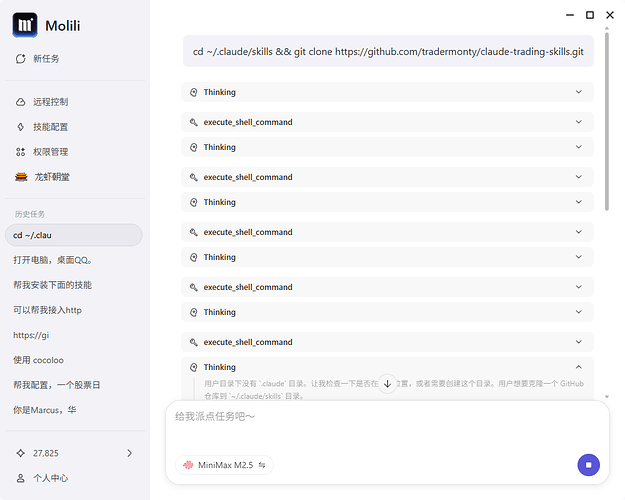Click the Molili logo icon
625x500 pixels.
25,25
